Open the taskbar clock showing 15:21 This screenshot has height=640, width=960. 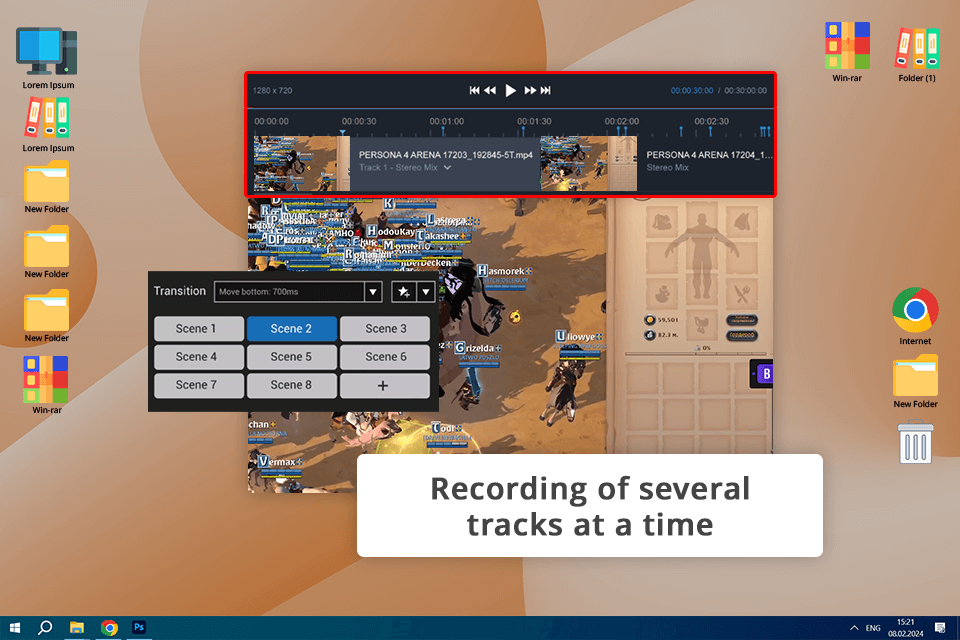tap(906, 628)
